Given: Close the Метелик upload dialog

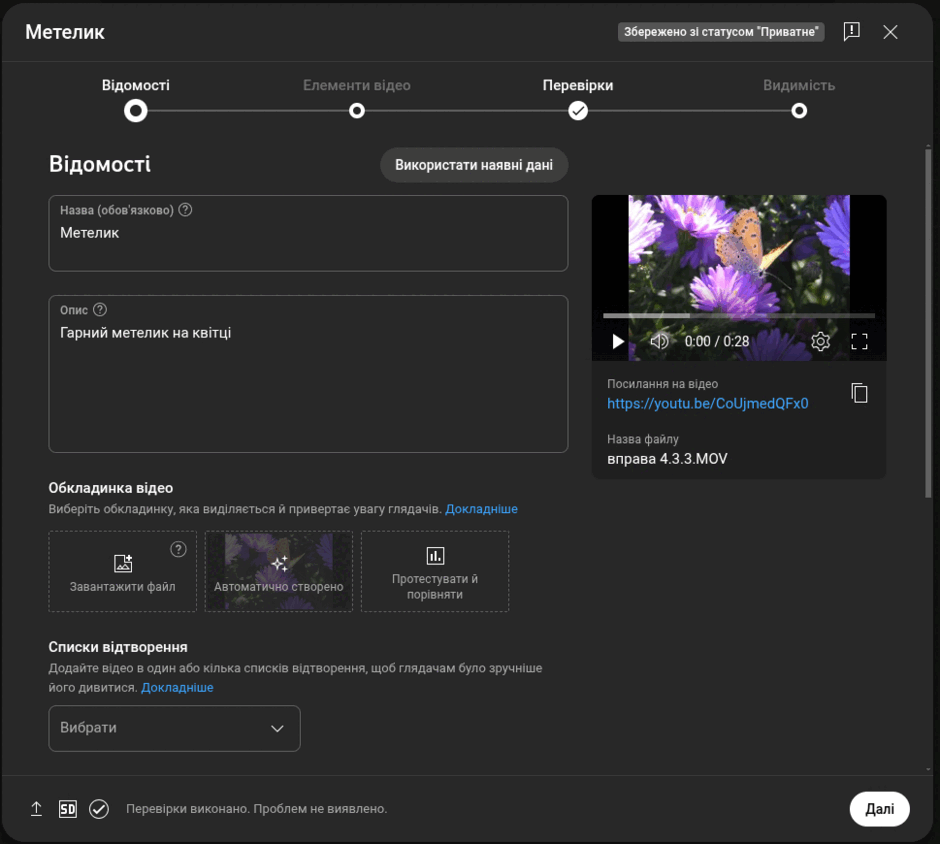Looking at the screenshot, I should pyautogui.click(x=890, y=32).
